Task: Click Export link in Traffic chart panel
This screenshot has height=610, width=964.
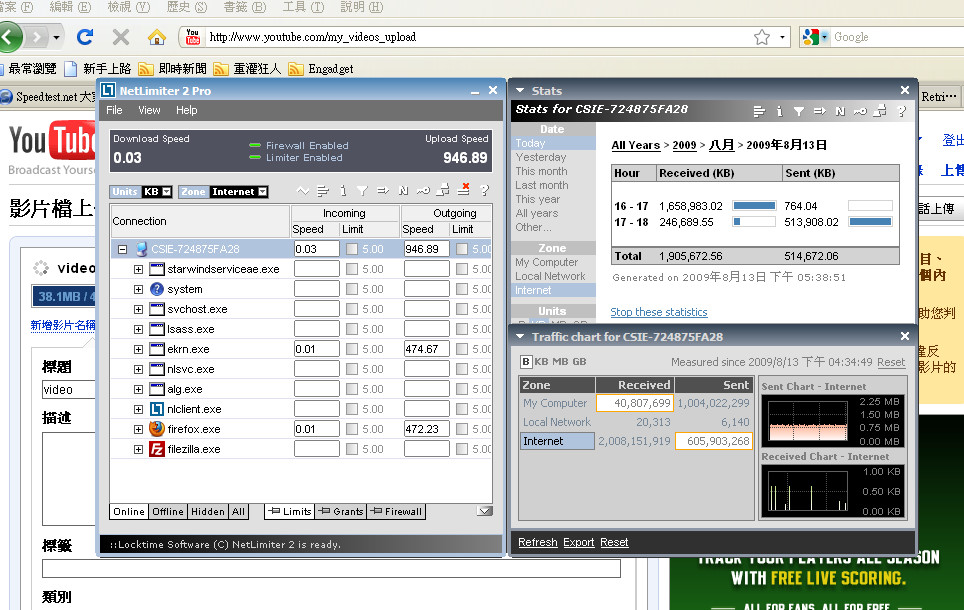Action: (x=578, y=542)
